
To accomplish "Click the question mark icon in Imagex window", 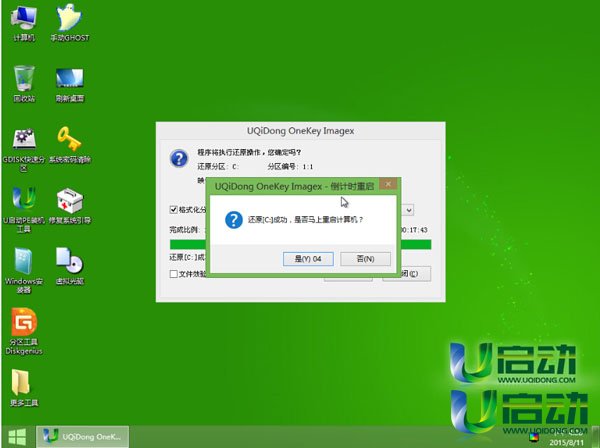I will (179, 158).
